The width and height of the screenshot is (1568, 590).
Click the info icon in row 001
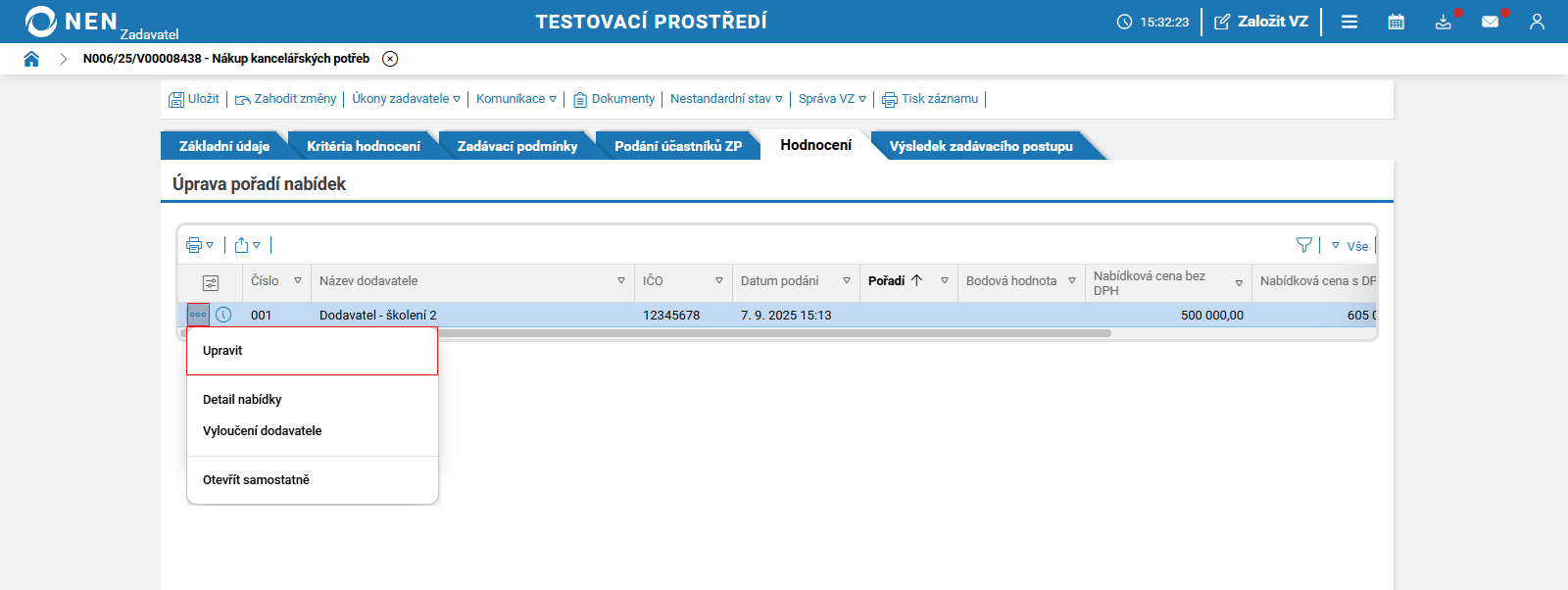click(x=223, y=315)
